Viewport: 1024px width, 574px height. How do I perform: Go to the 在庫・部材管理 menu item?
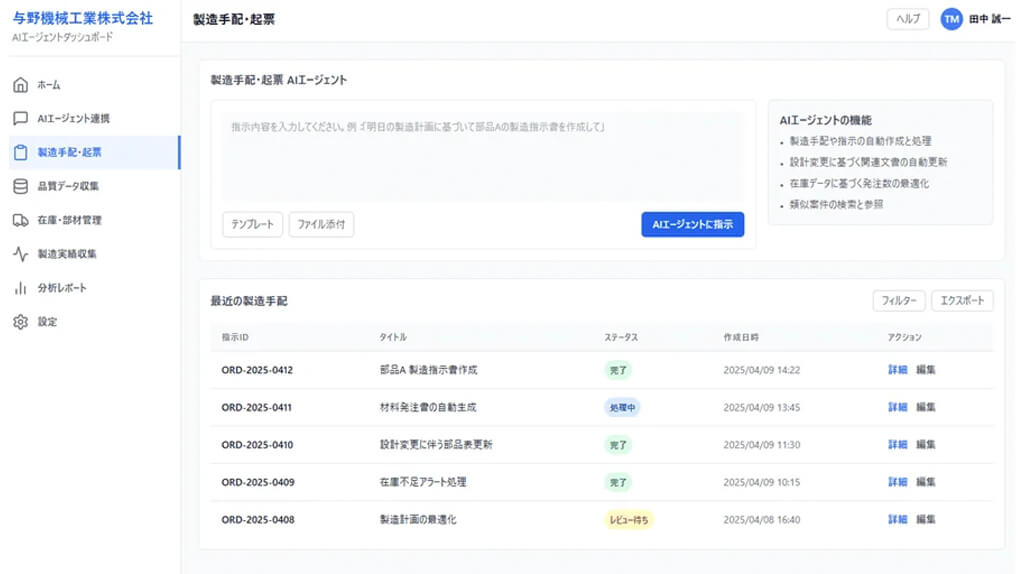click(x=69, y=220)
